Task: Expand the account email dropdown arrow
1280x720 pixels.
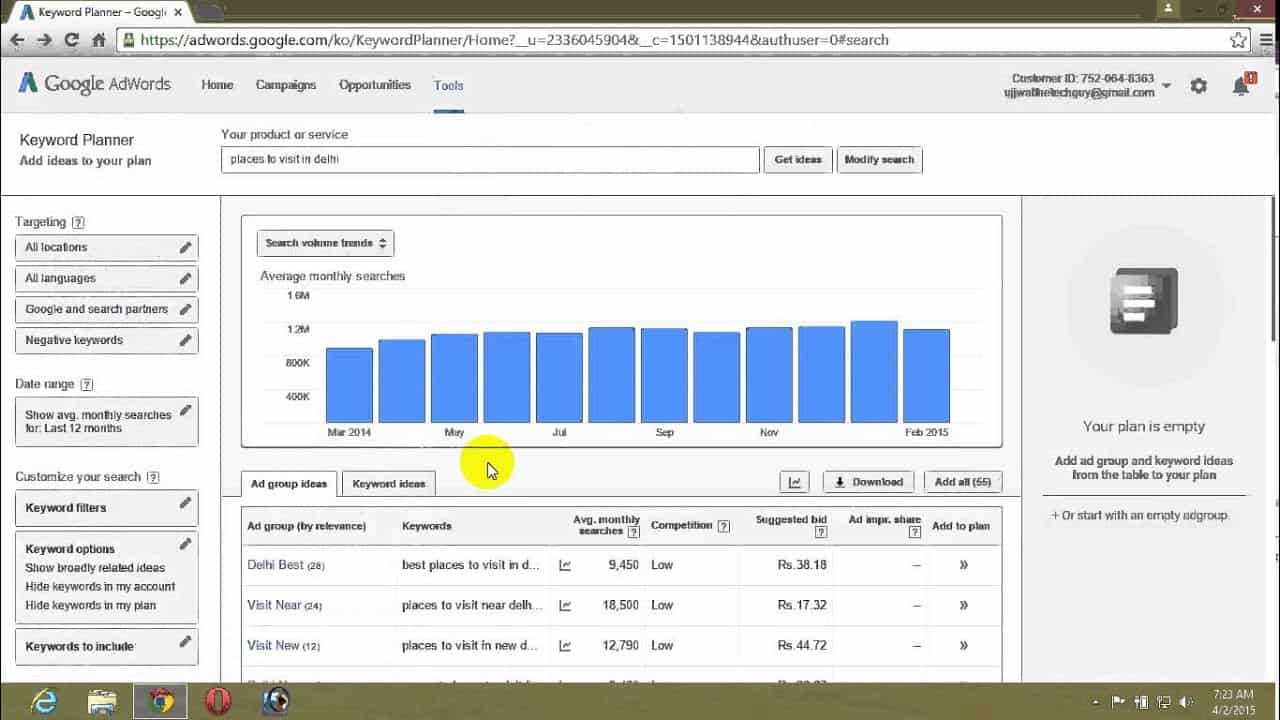Action: [x=1166, y=87]
